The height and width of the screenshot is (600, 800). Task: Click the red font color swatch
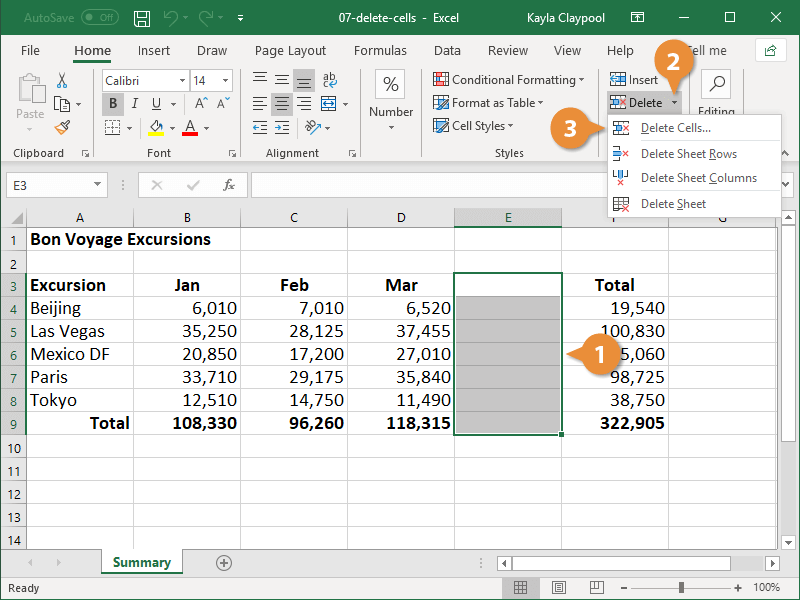190,128
